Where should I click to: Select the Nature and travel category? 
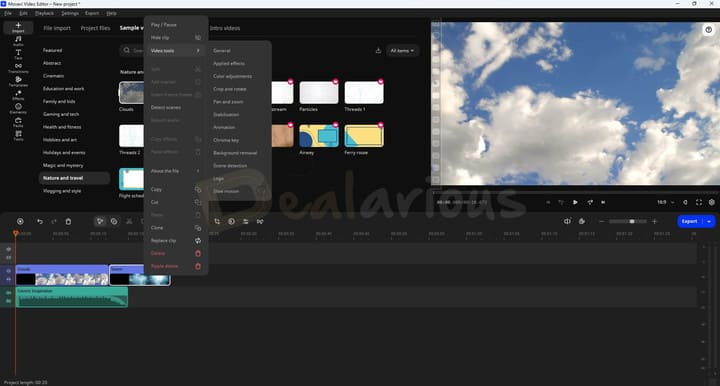pyautogui.click(x=74, y=178)
